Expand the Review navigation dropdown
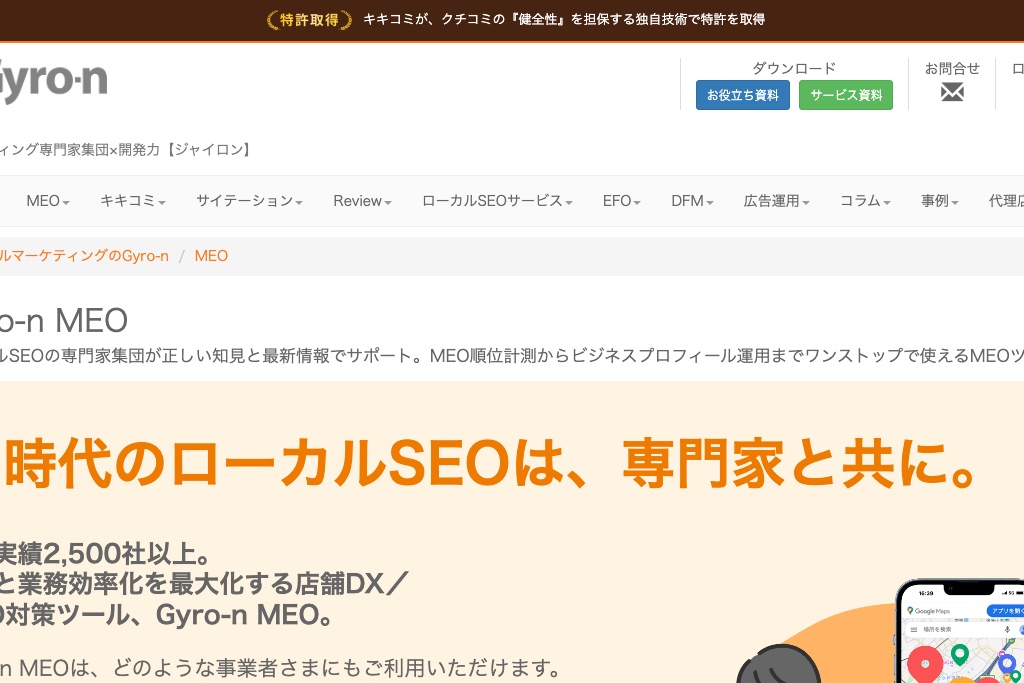Screen dimensions: 1024x683 point(362,201)
